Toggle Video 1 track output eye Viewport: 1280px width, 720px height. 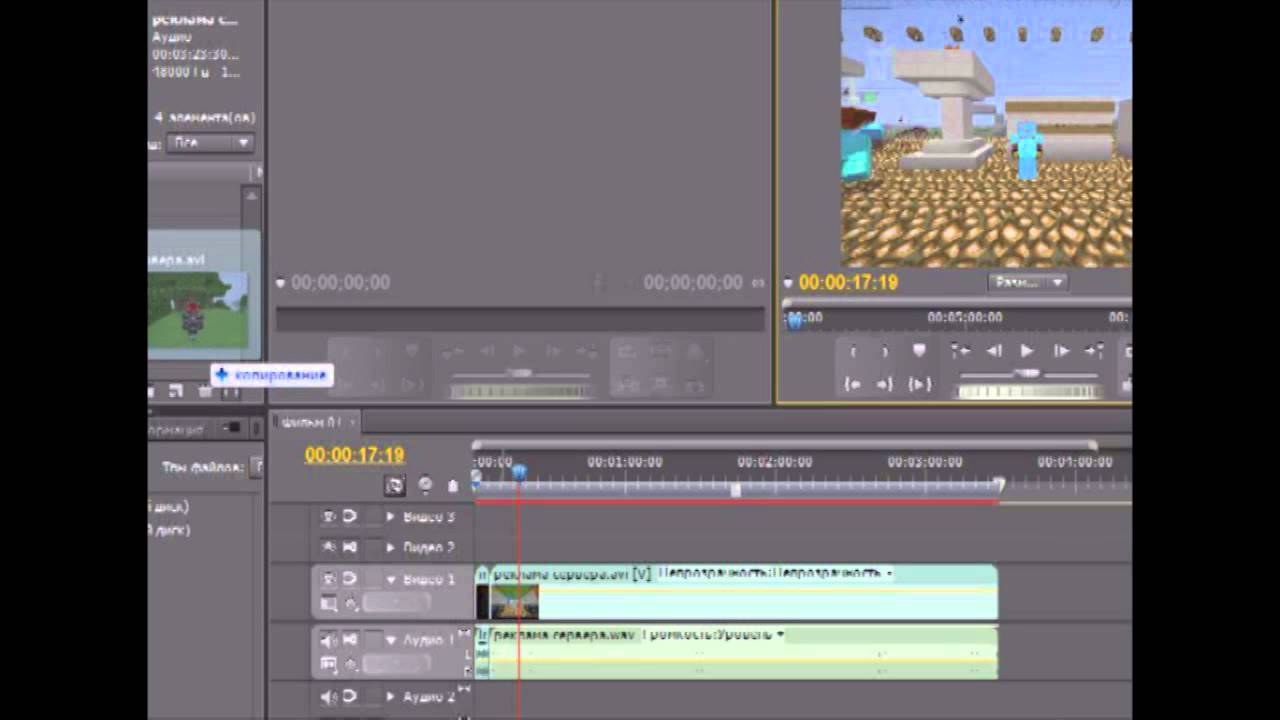point(328,579)
